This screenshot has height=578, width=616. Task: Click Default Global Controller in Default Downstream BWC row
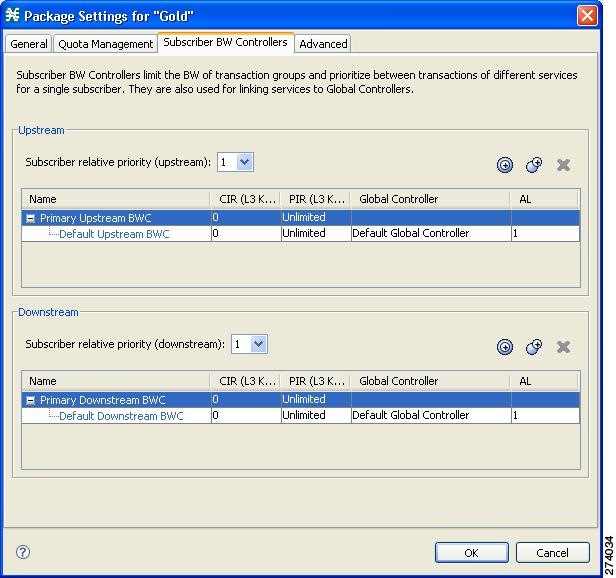(x=431, y=415)
